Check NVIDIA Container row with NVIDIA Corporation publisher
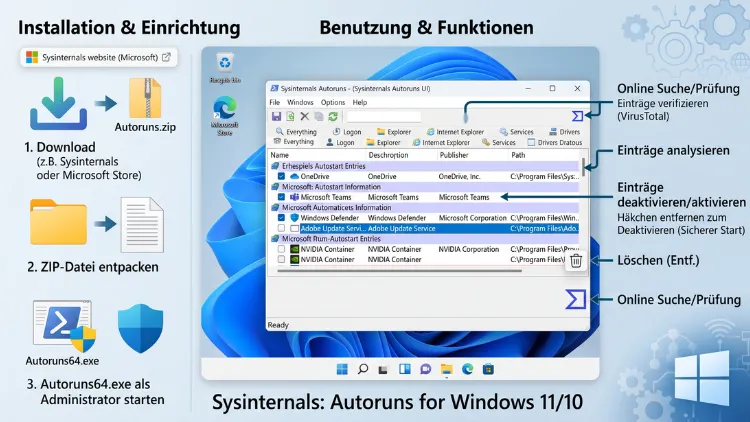 click(281, 249)
